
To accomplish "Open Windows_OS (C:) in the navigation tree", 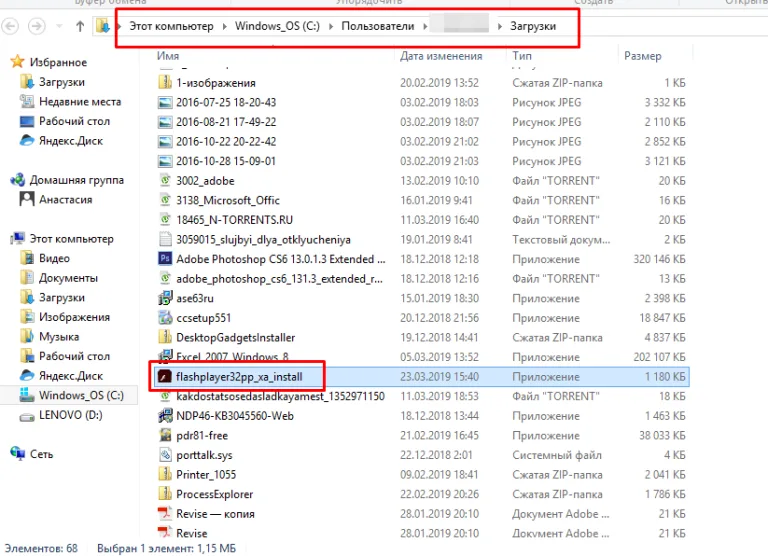I will point(81,395).
